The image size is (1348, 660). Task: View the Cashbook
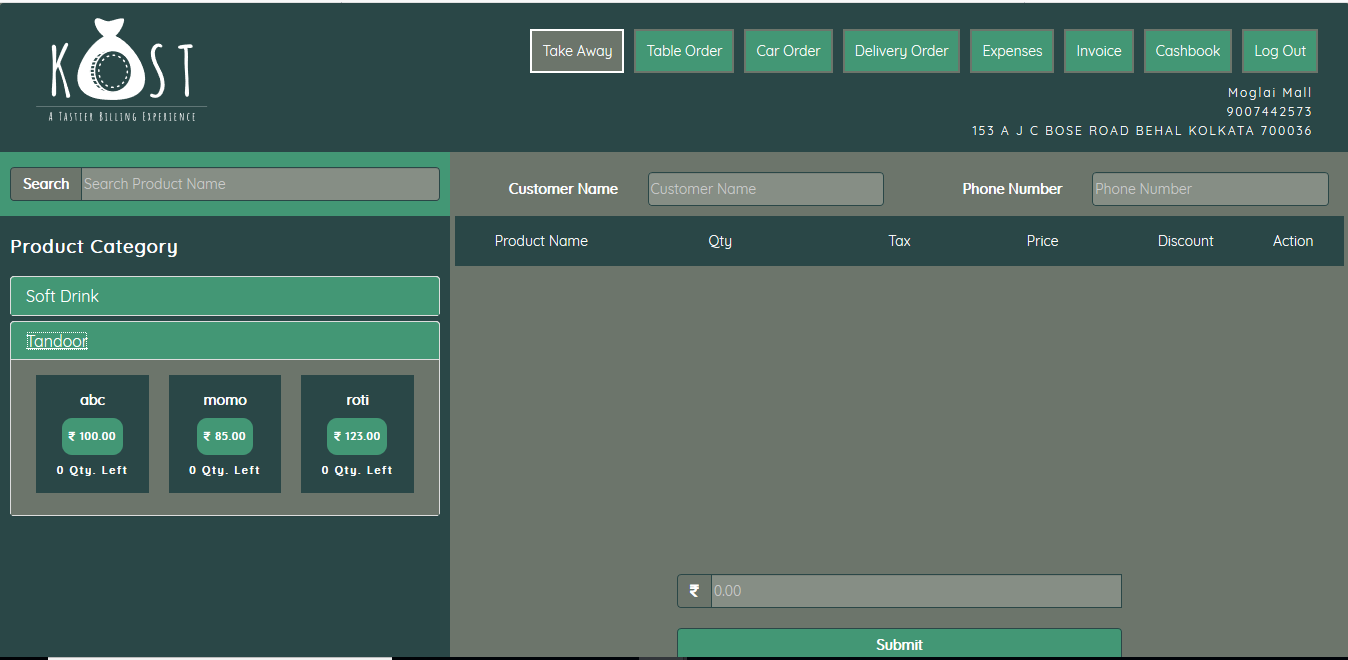(x=1187, y=51)
